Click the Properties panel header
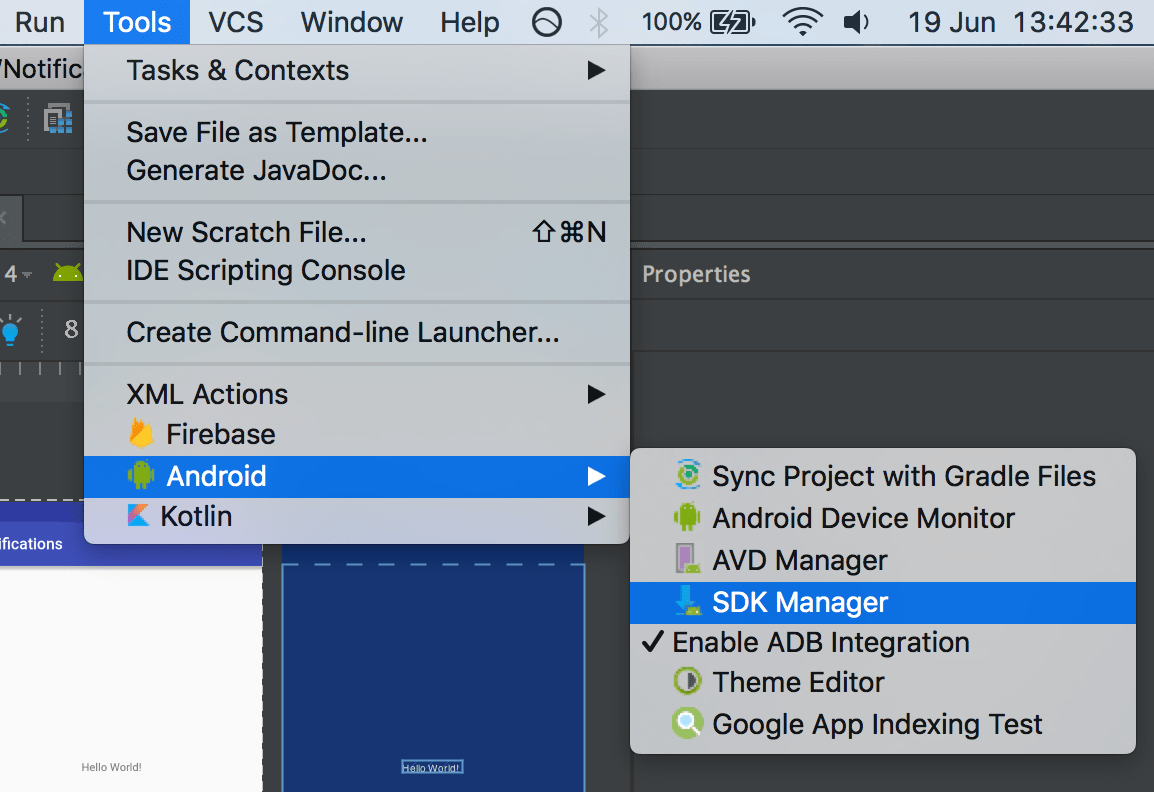This screenshot has height=792, width=1154. (x=696, y=275)
